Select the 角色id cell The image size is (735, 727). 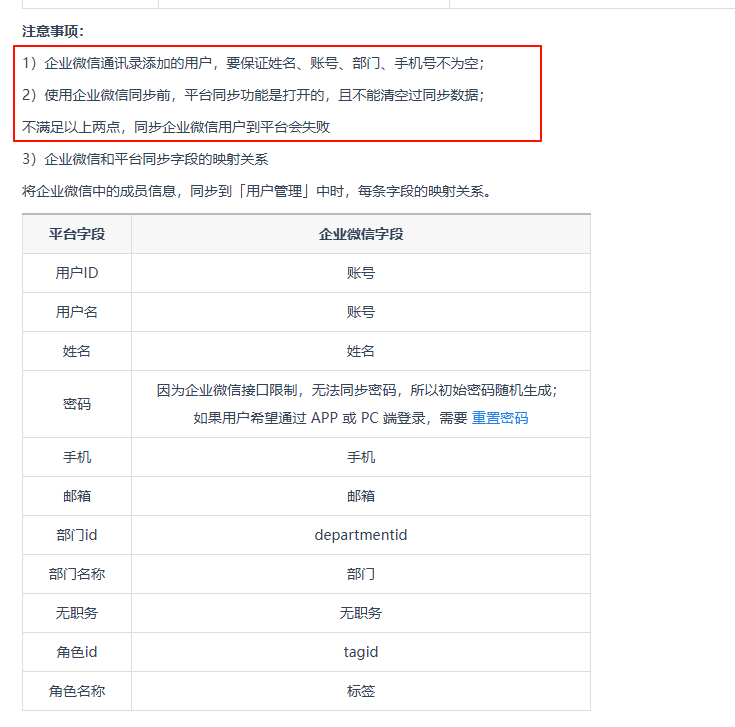coord(77,652)
